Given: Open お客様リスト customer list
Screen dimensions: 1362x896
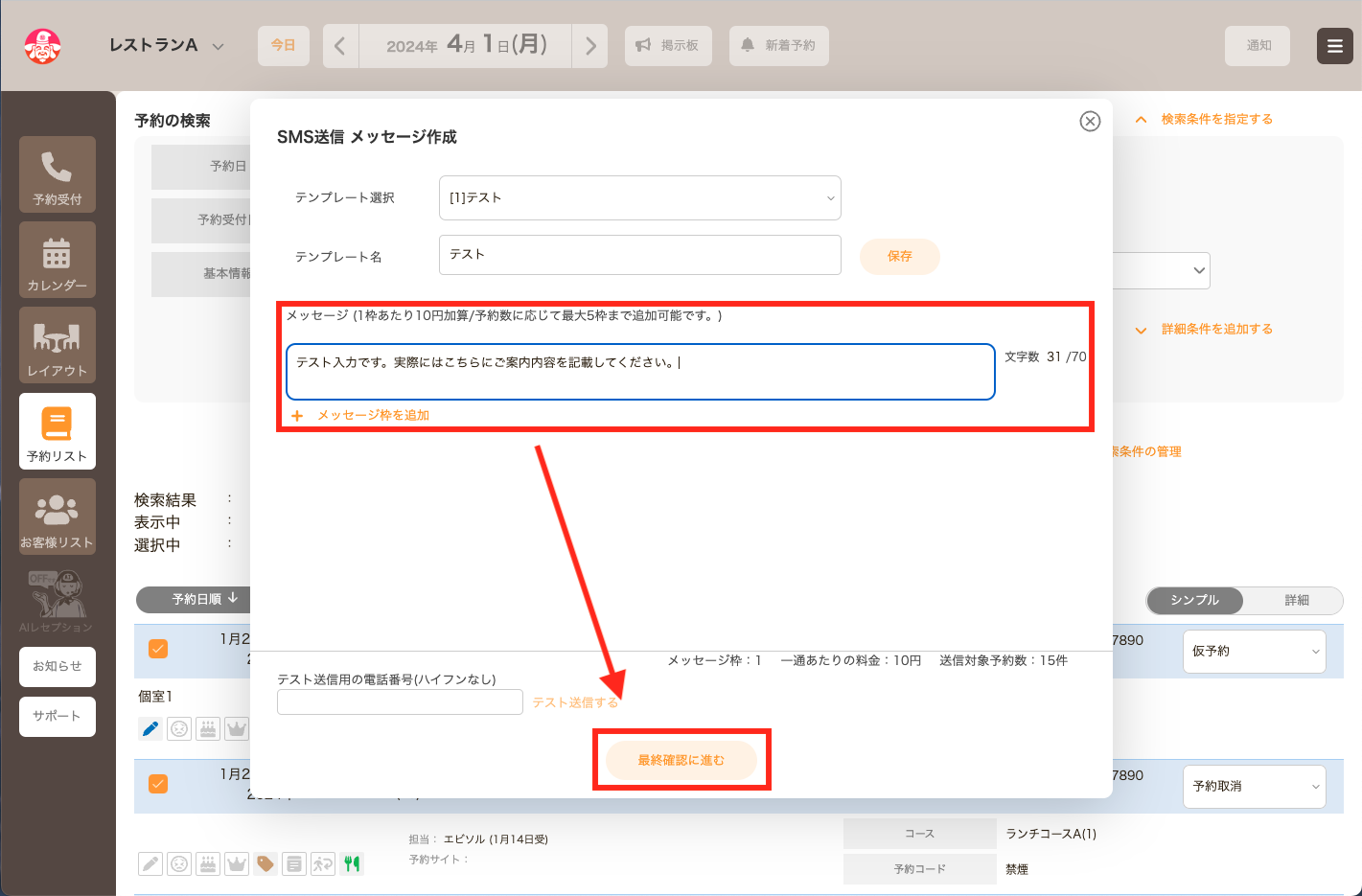Looking at the screenshot, I should (x=58, y=517).
